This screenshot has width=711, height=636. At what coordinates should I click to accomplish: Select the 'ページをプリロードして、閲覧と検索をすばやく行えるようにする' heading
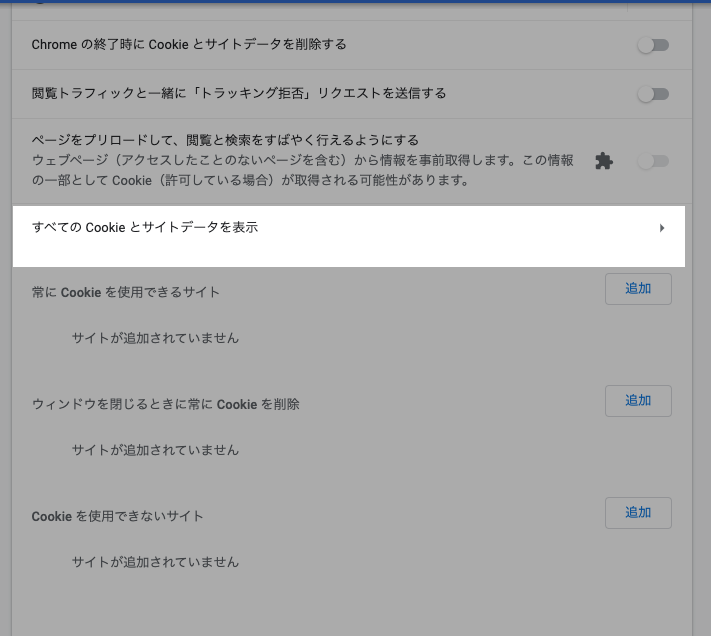(x=225, y=140)
